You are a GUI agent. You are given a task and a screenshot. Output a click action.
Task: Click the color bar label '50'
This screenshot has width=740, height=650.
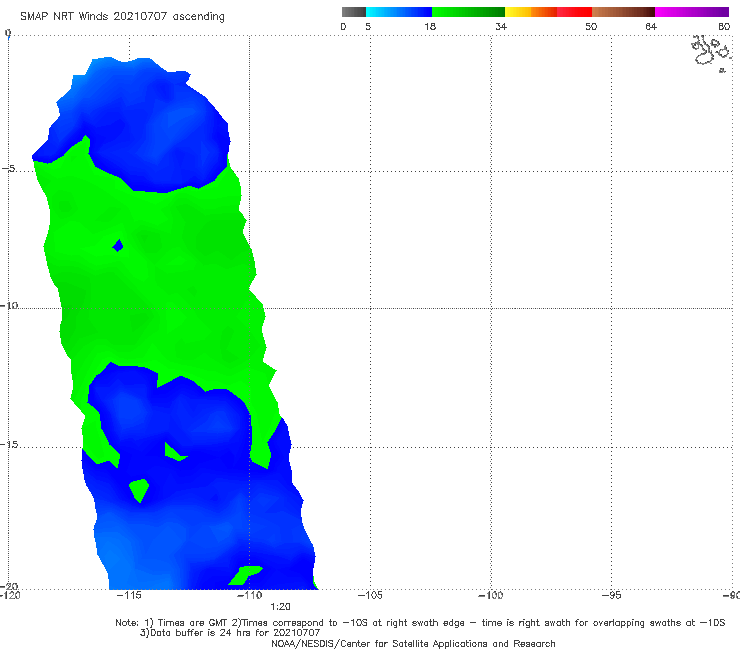(591, 27)
